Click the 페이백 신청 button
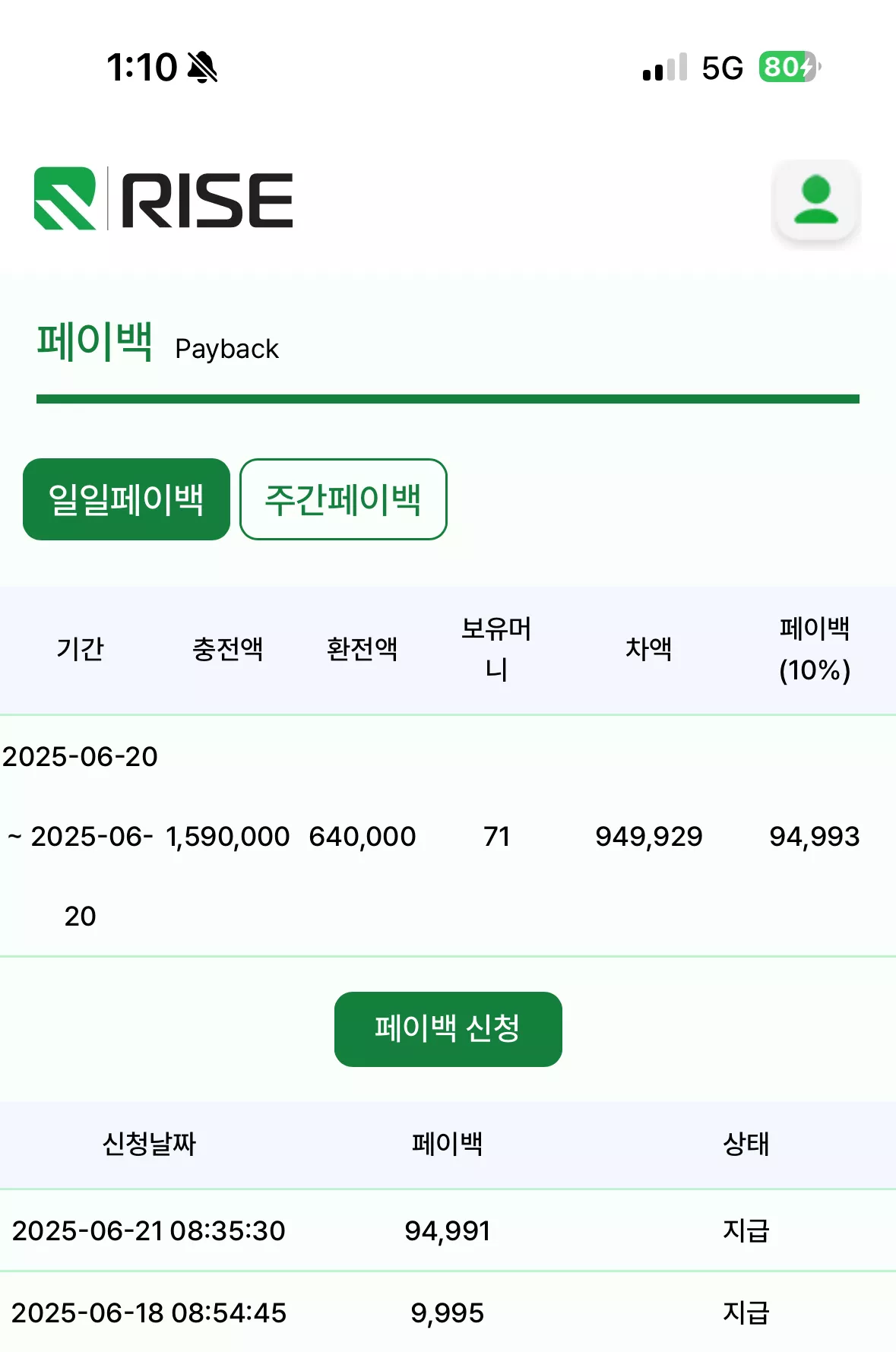Viewport: 896px width, 1352px height. tap(448, 1029)
